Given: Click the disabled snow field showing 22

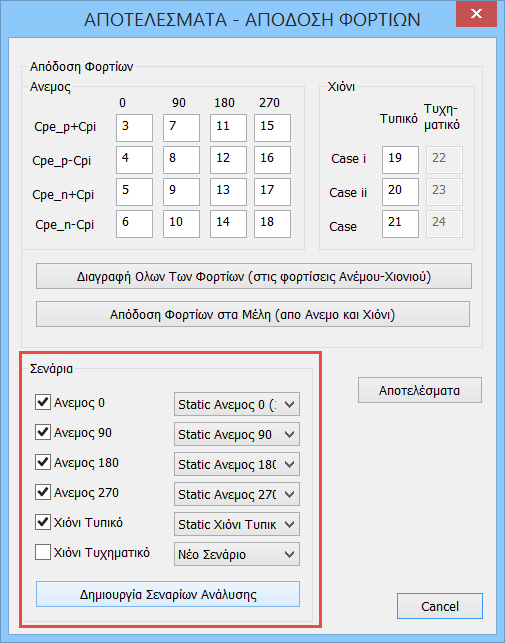Looking at the screenshot, I should coord(444,160).
